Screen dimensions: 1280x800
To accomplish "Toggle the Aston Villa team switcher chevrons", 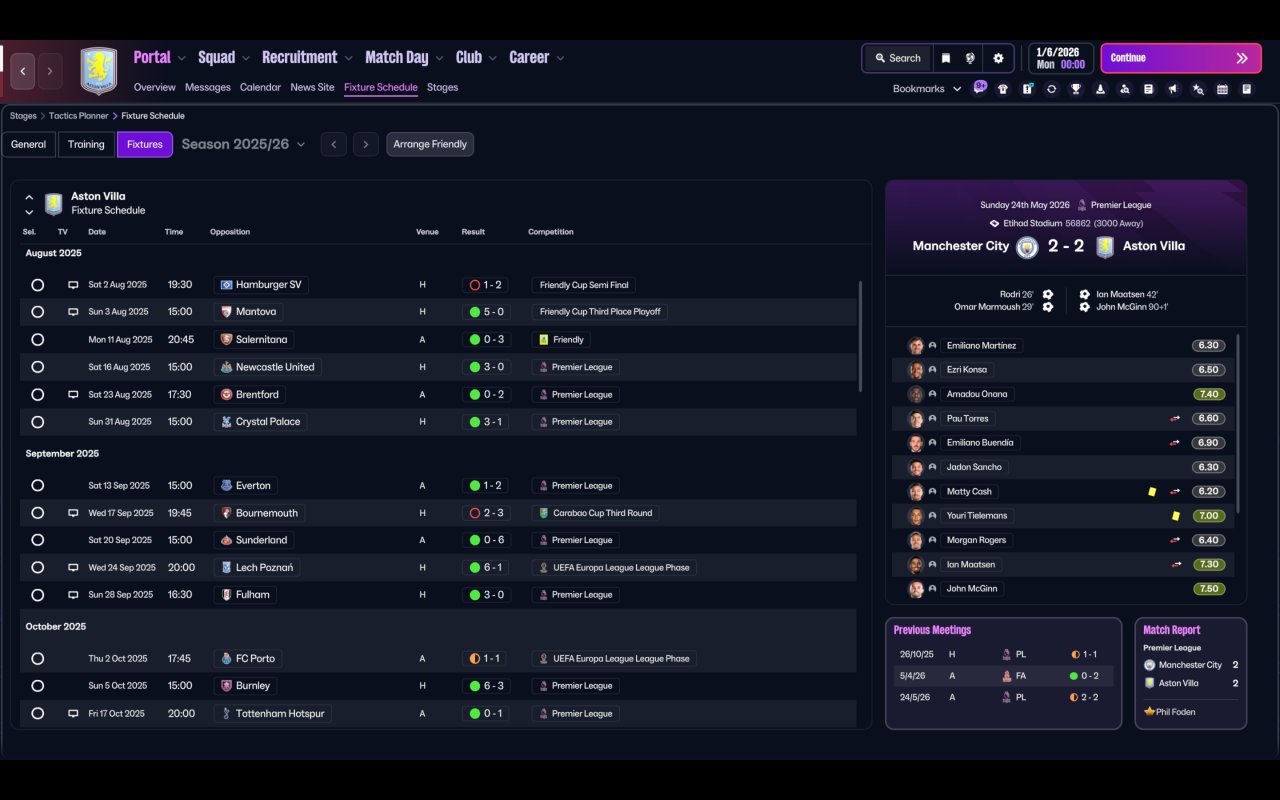I will point(29,204).
